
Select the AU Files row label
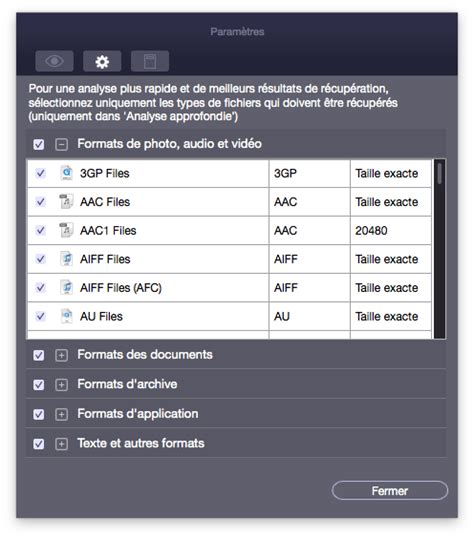point(101,316)
